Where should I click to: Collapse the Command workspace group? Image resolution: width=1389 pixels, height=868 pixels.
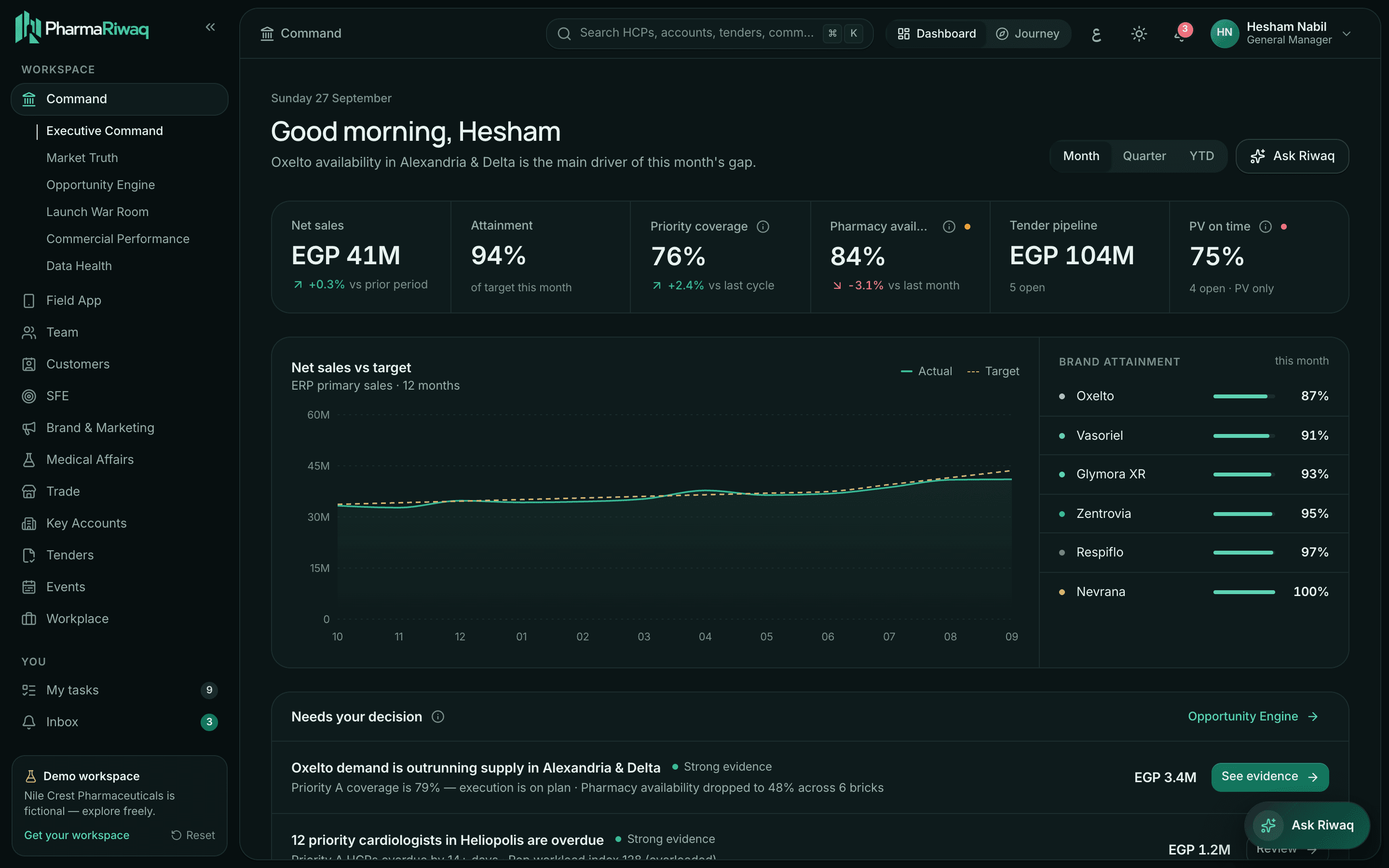[x=120, y=99]
